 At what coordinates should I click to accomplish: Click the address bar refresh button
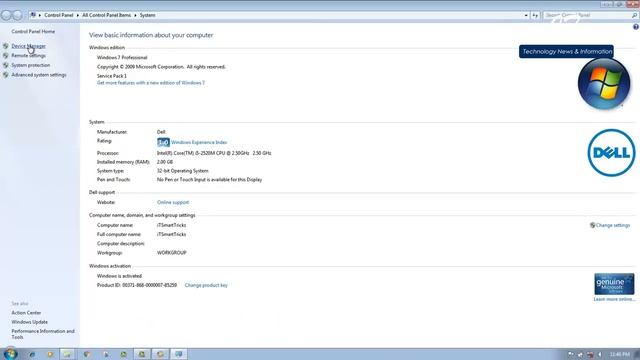click(x=535, y=15)
